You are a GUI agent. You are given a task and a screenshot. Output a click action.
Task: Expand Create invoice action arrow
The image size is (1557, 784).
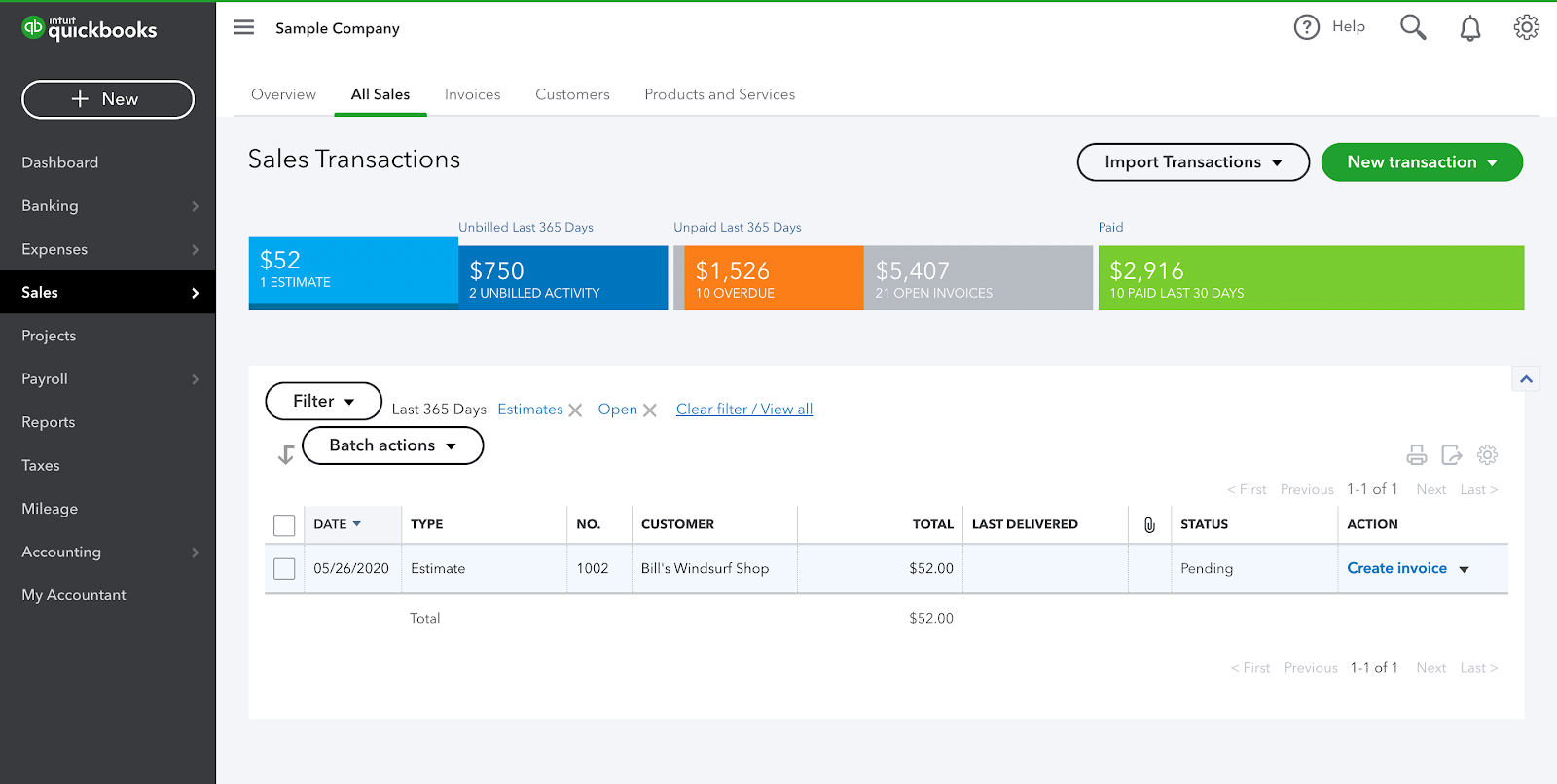pyautogui.click(x=1464, y=569)
